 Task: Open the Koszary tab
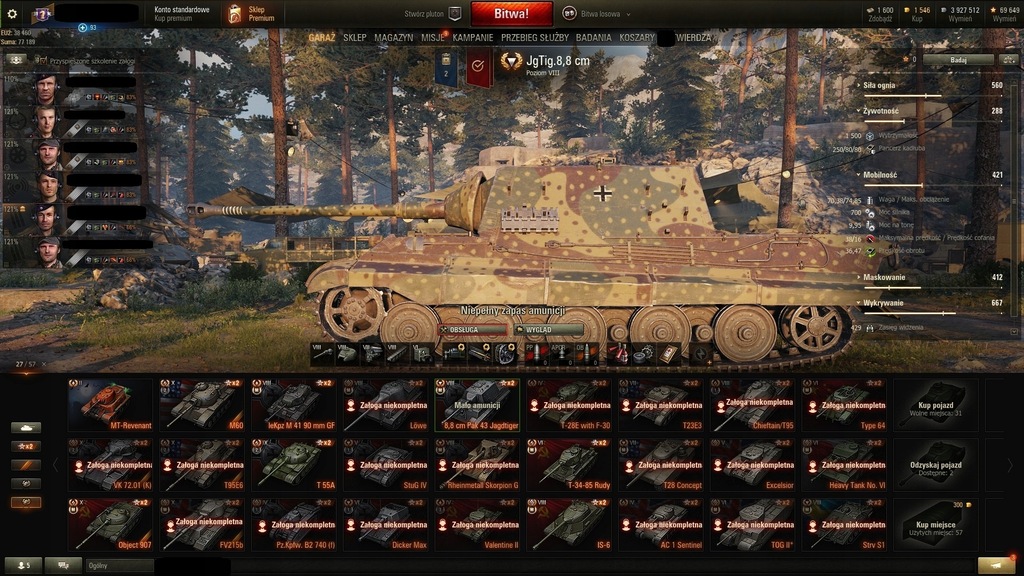point(637,38)
